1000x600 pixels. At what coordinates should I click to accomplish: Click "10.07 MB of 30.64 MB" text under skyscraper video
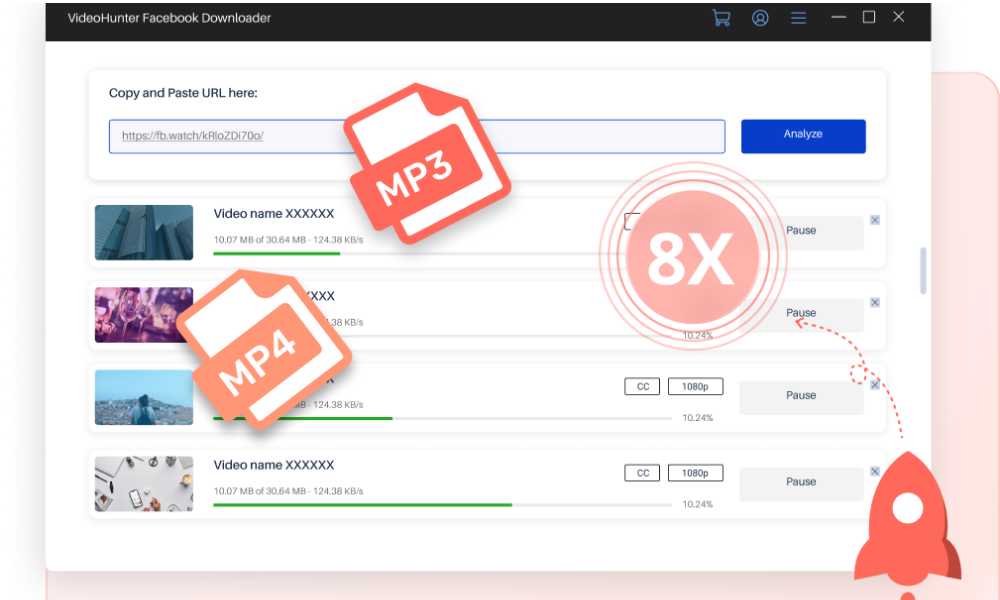(x=260, y=240)
